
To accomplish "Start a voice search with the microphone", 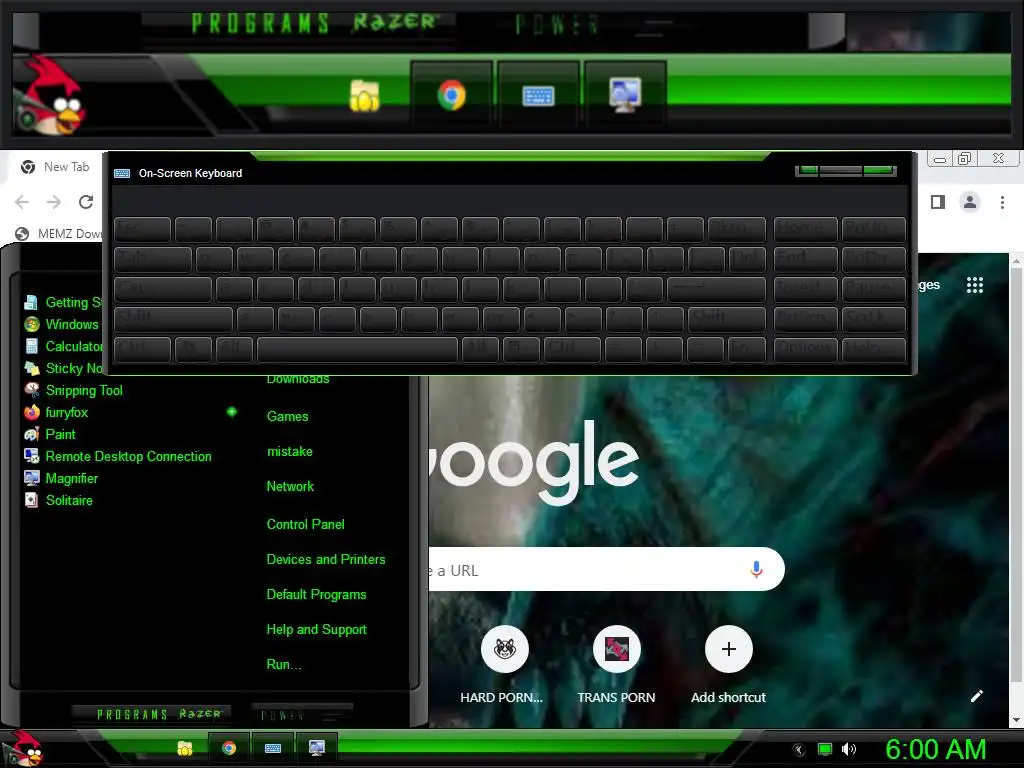I will [756, 569].
